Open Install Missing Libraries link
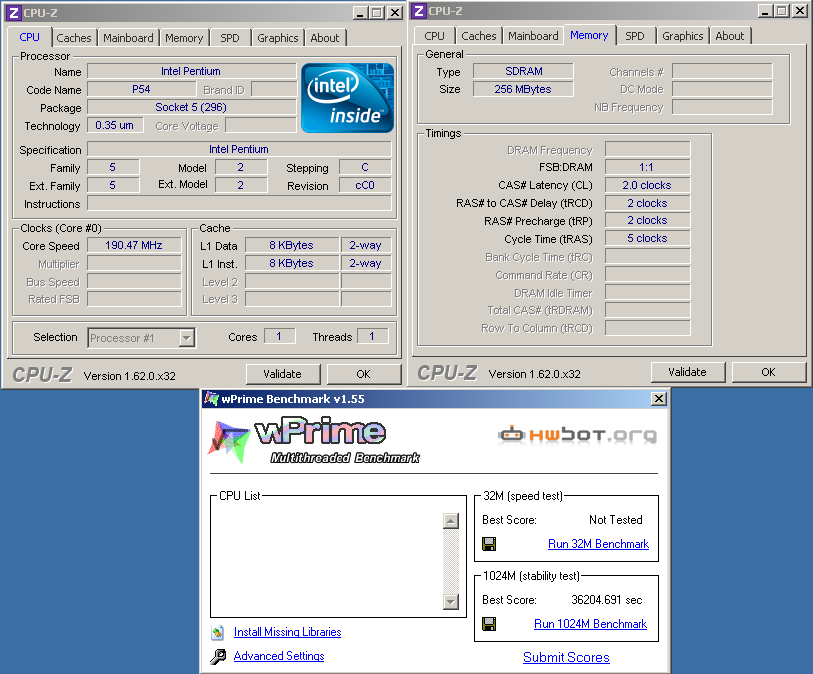Screen dimensions: 813x674 [x=287, y=632]
